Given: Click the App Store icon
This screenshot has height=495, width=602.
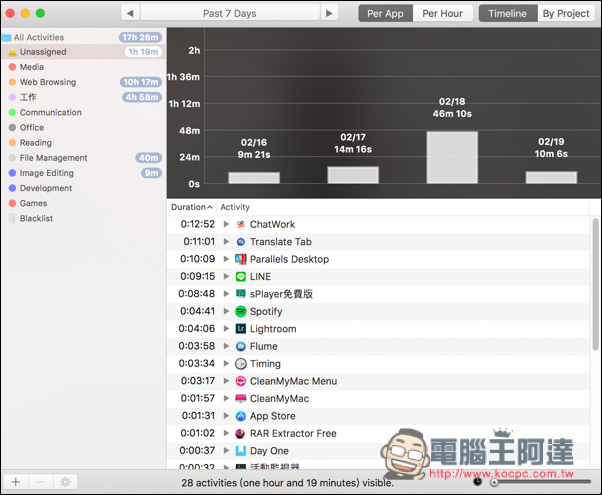Looking at the screenshot, I should click(241, 416).
